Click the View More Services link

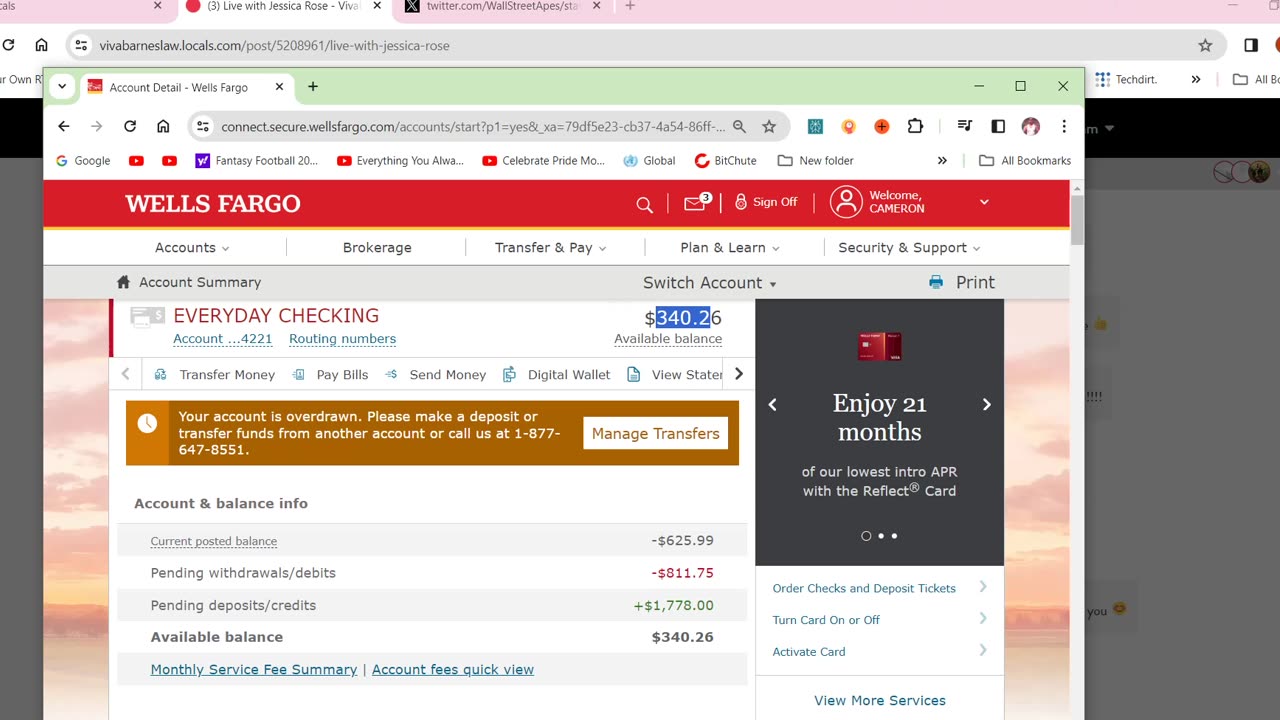pyautogui.click(x=880, y=700)
